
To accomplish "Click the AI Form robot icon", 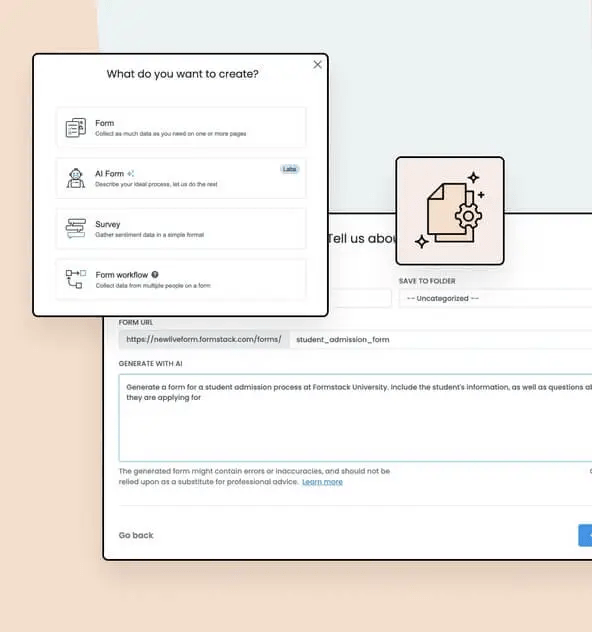I will pos(76,178).
